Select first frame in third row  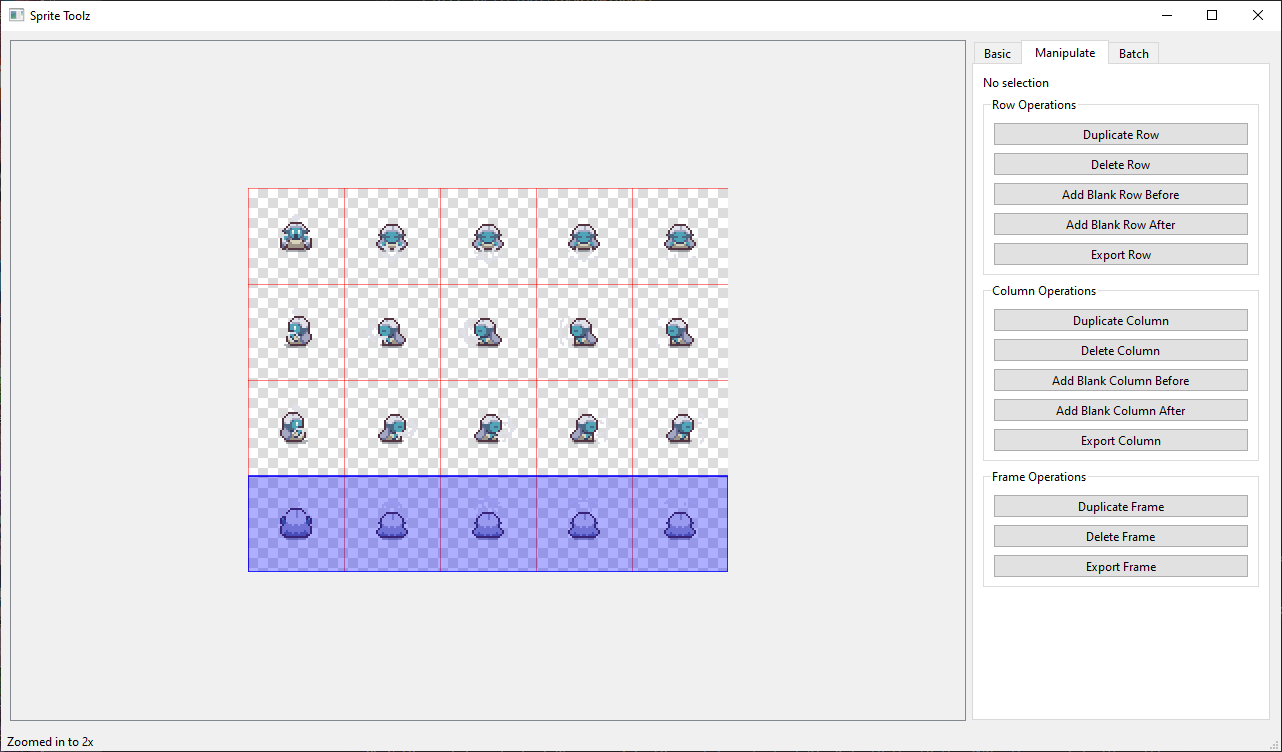(x=296, y=428)
